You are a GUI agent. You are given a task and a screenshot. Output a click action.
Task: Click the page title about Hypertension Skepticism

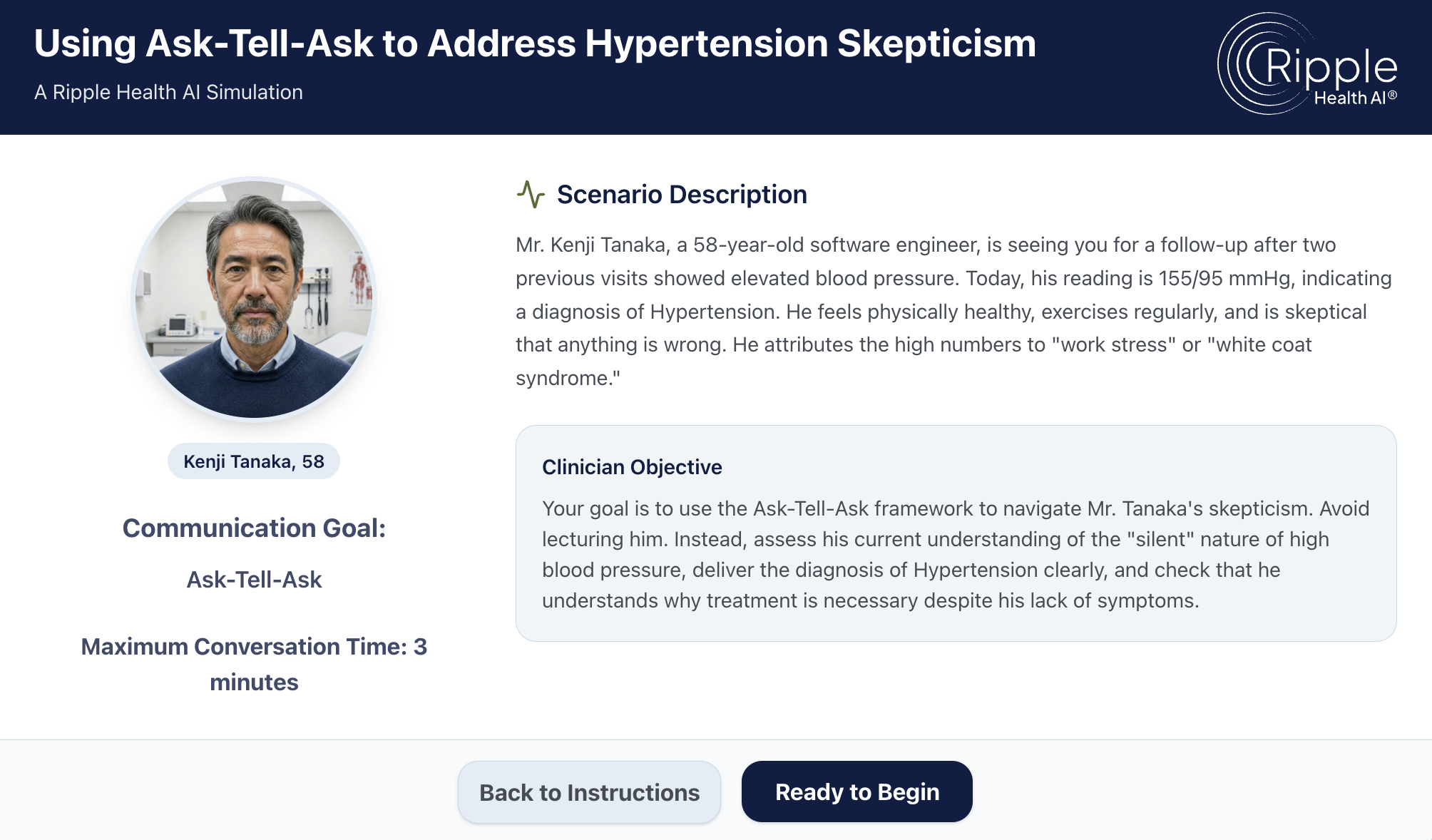[535, 43]
